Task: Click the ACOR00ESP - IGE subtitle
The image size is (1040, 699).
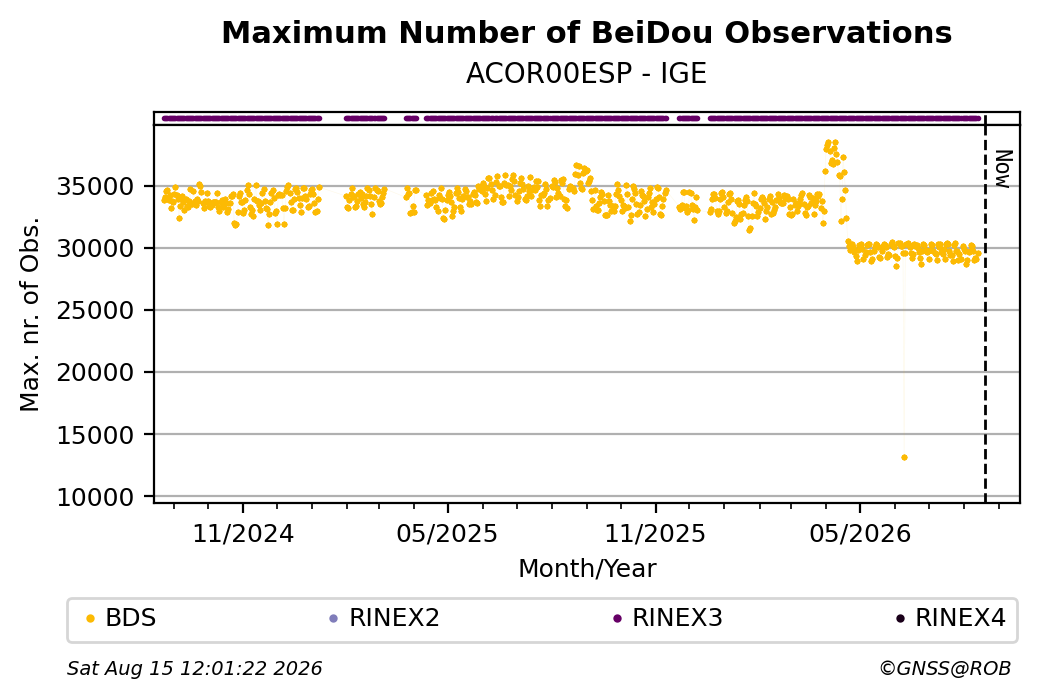Action: (586, 74)
